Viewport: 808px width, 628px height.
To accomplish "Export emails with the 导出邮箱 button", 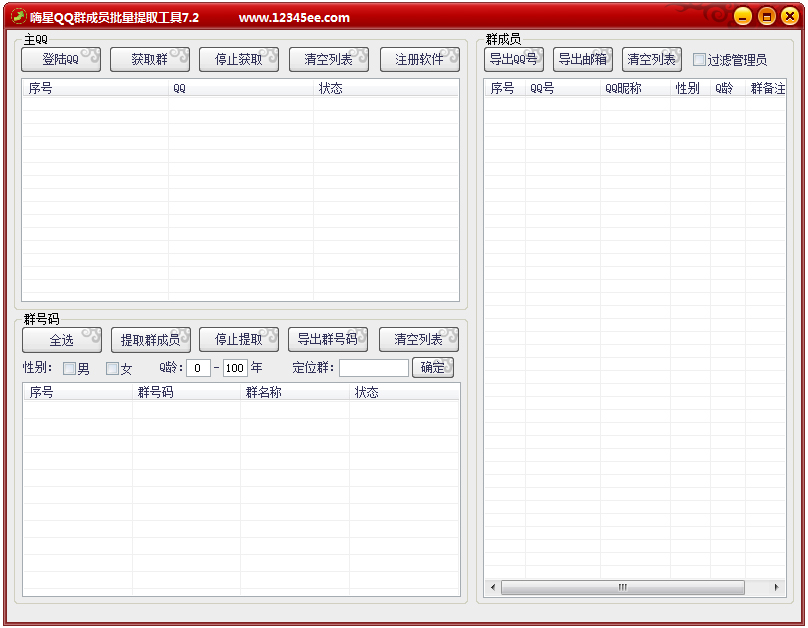I will pos(582,60).
